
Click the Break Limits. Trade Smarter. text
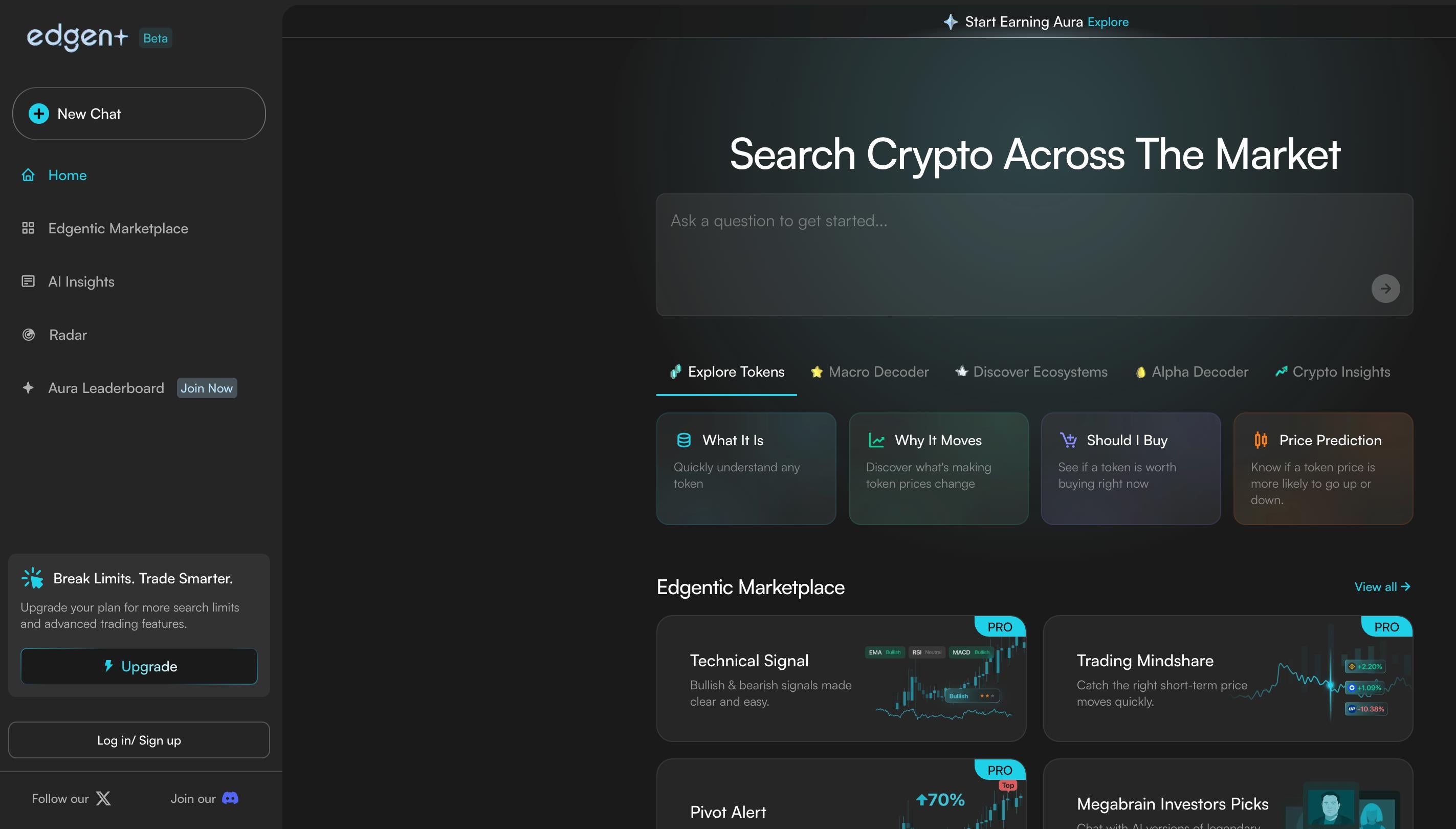click(x=143, y=578)
